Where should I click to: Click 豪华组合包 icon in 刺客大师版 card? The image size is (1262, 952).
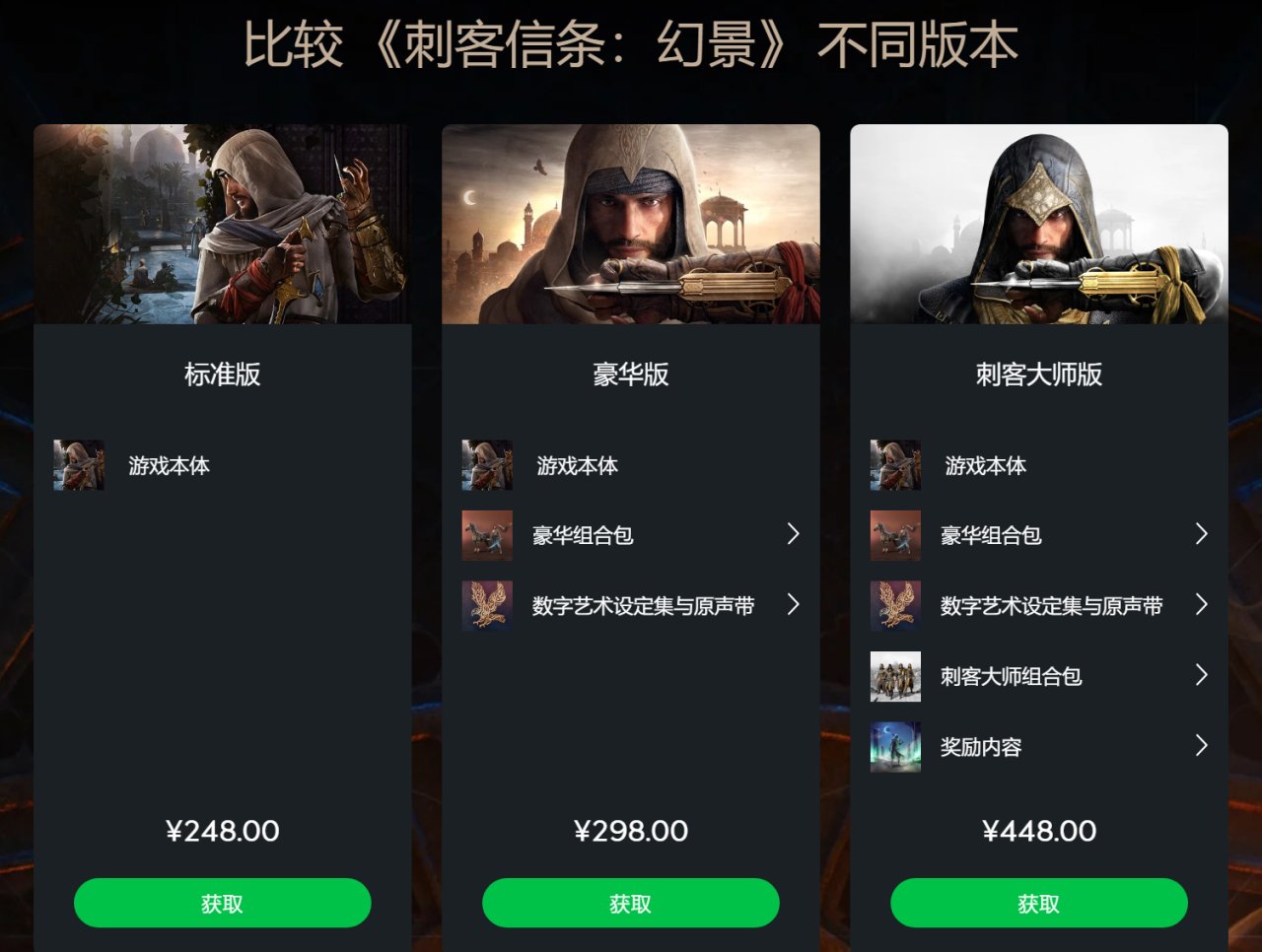click(895, 535)
